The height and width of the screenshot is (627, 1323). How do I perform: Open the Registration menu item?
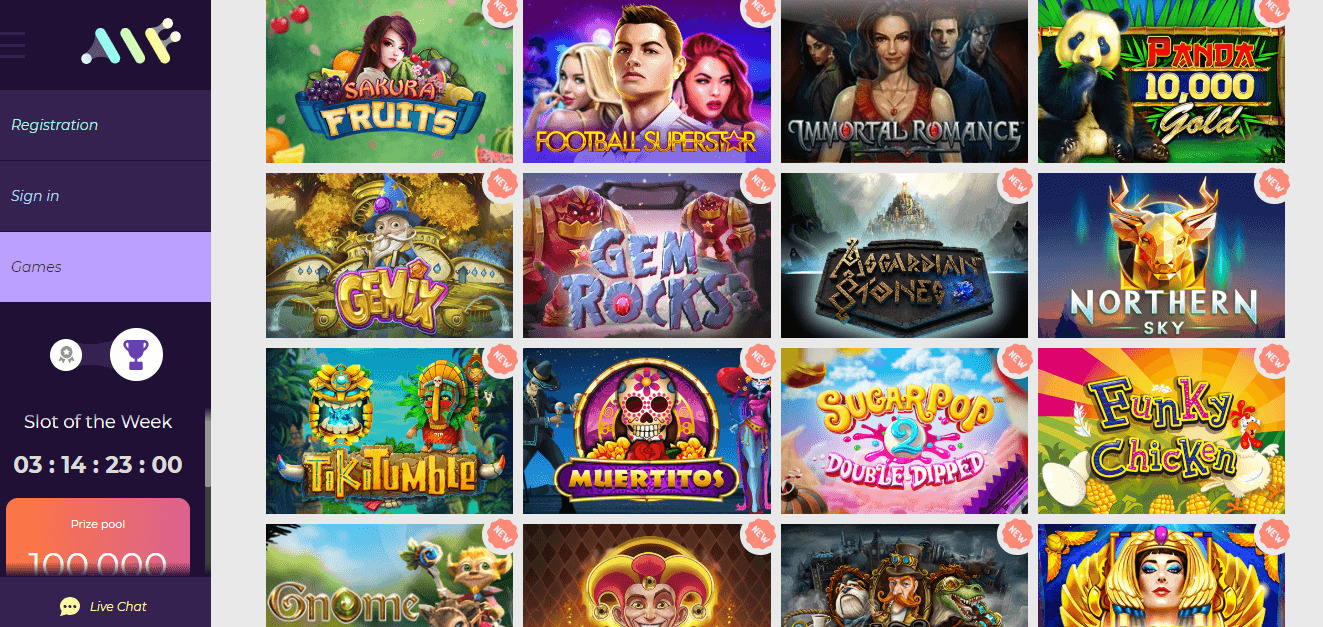105,125
